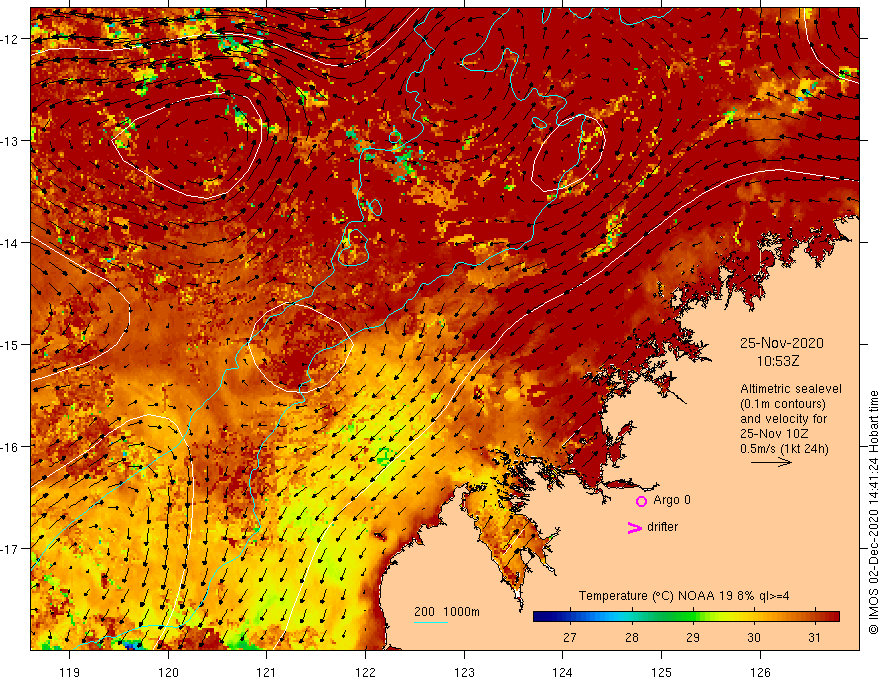Click longitude axis label 125
Image resolution: width=880 pixels, height=680 pixels.
[x=661, y=672]
